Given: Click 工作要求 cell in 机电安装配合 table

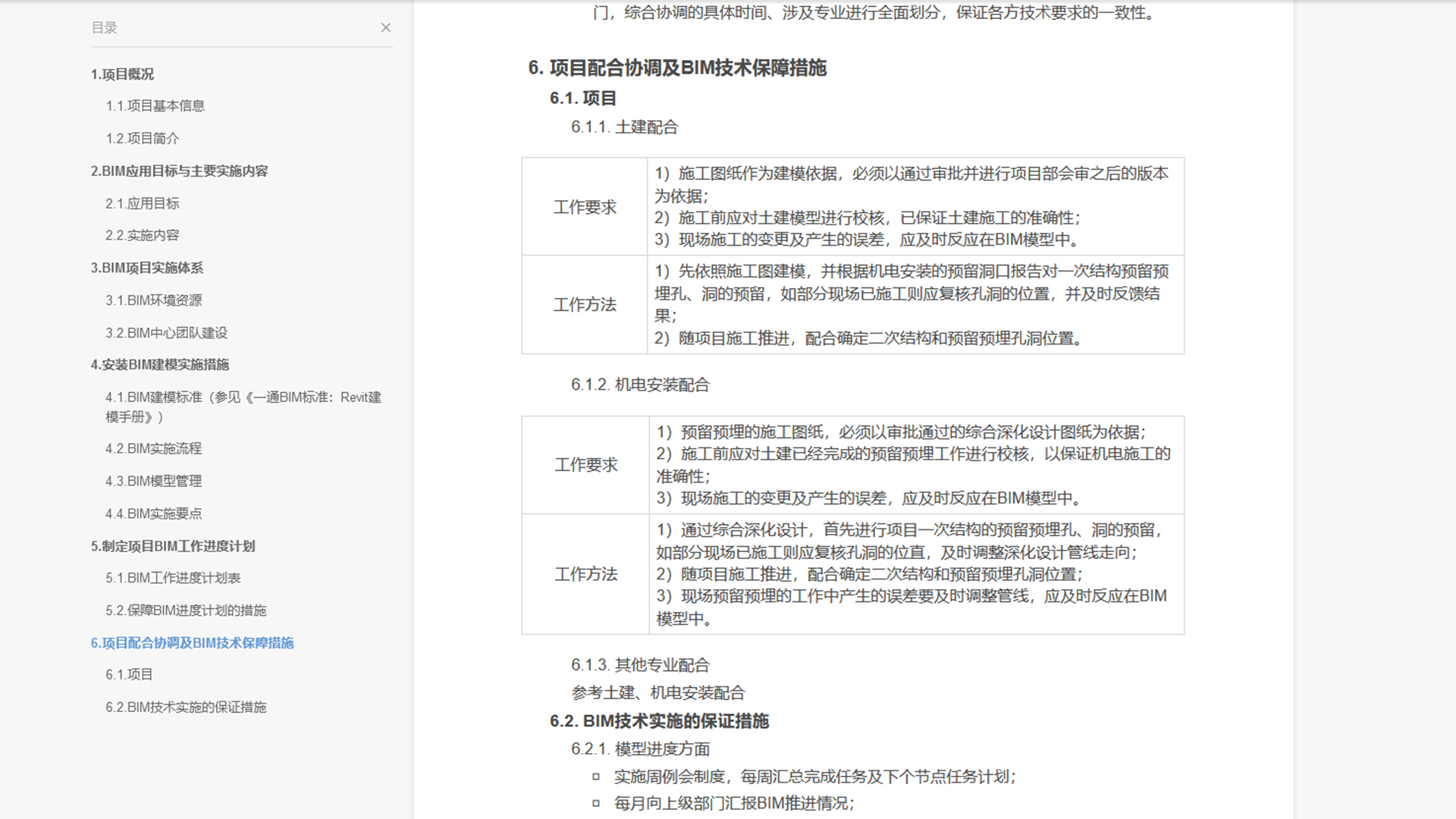Looking at the screenshot, I should click(585, 465).
